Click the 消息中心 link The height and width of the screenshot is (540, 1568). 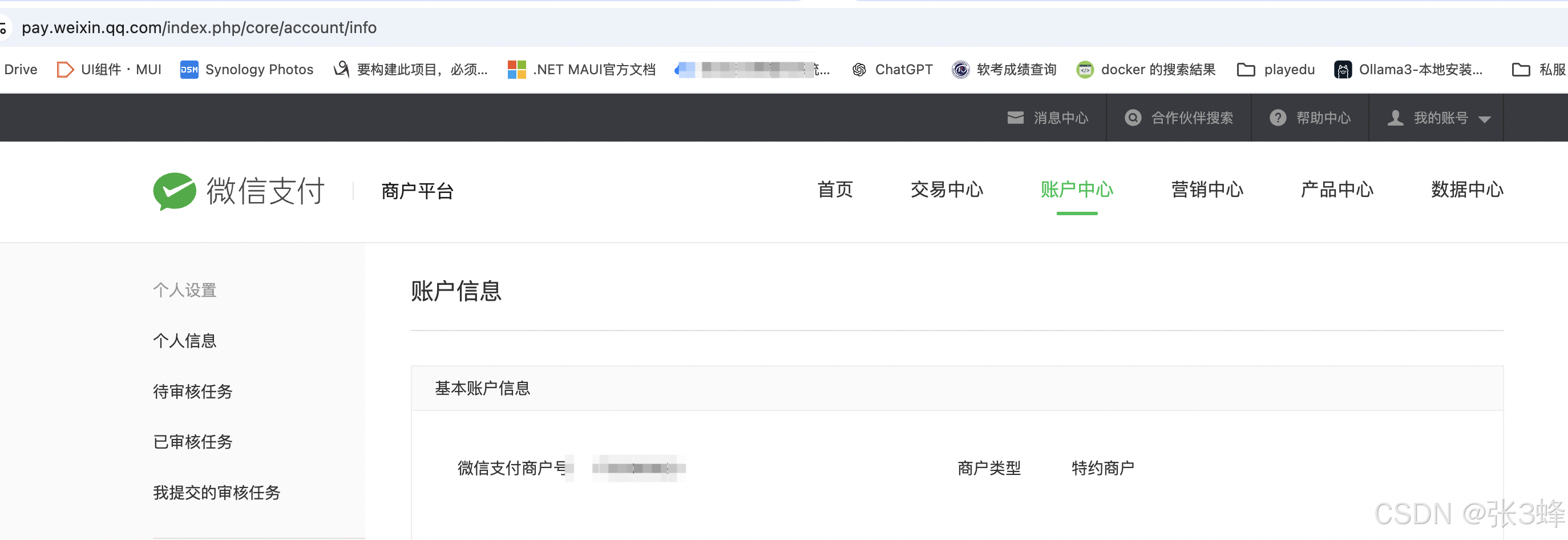point(1061,118)
